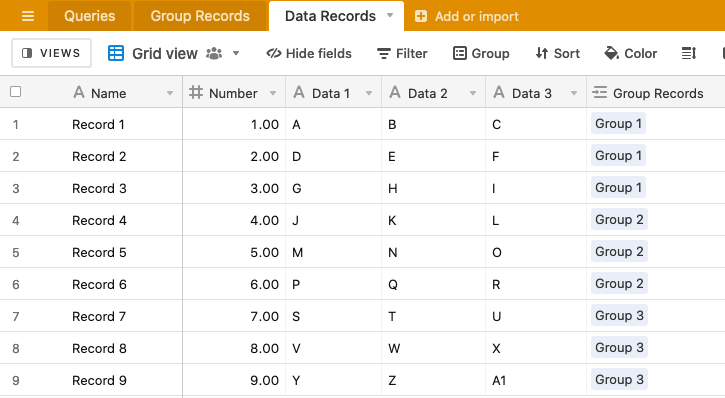The width and height of the screenshot is (725, 398).
Task: Select Data 3 cell containing A1
Action: pyautogui.click(x=536, y=380)
